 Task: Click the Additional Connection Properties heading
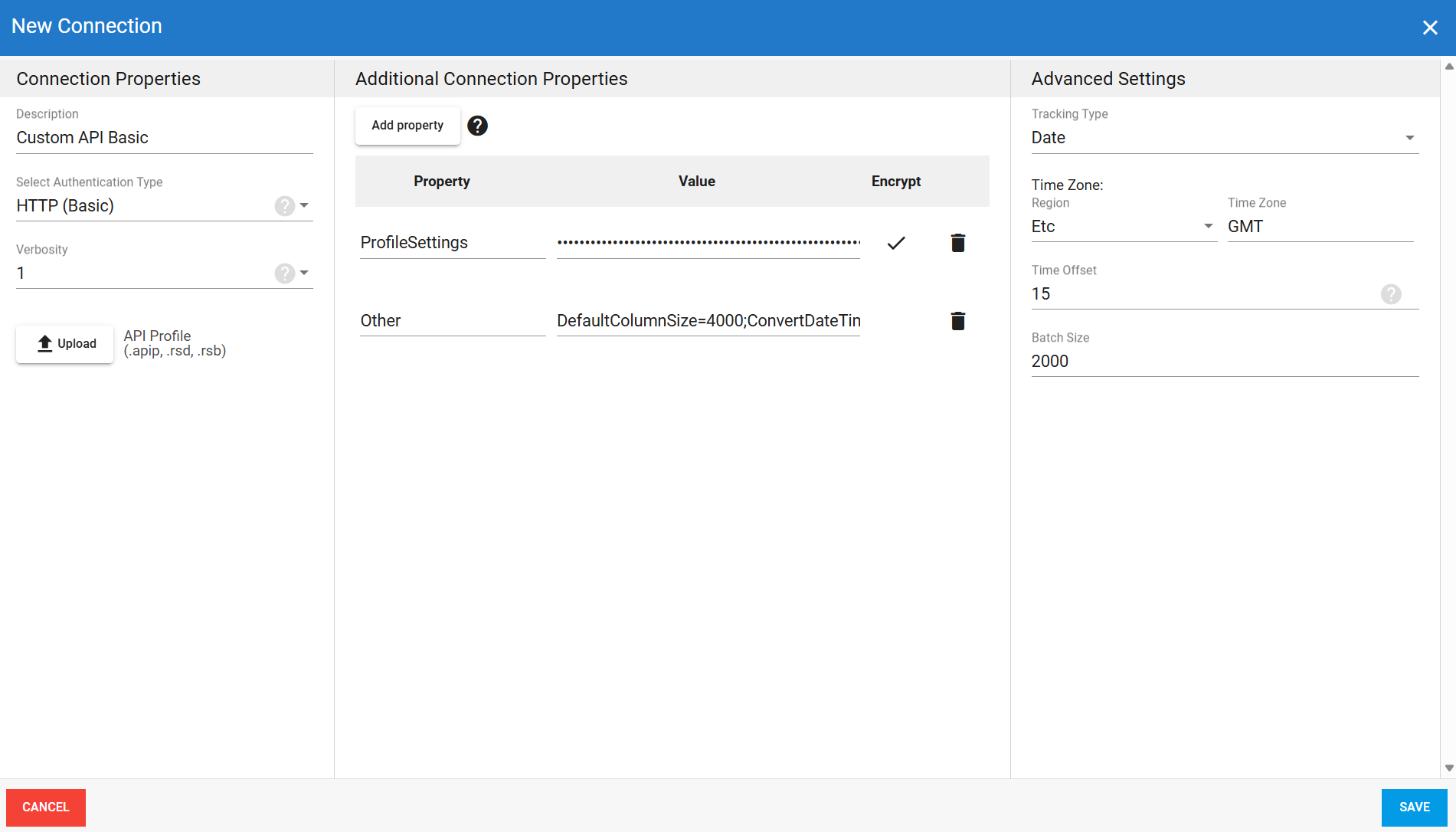pos(492,79)
